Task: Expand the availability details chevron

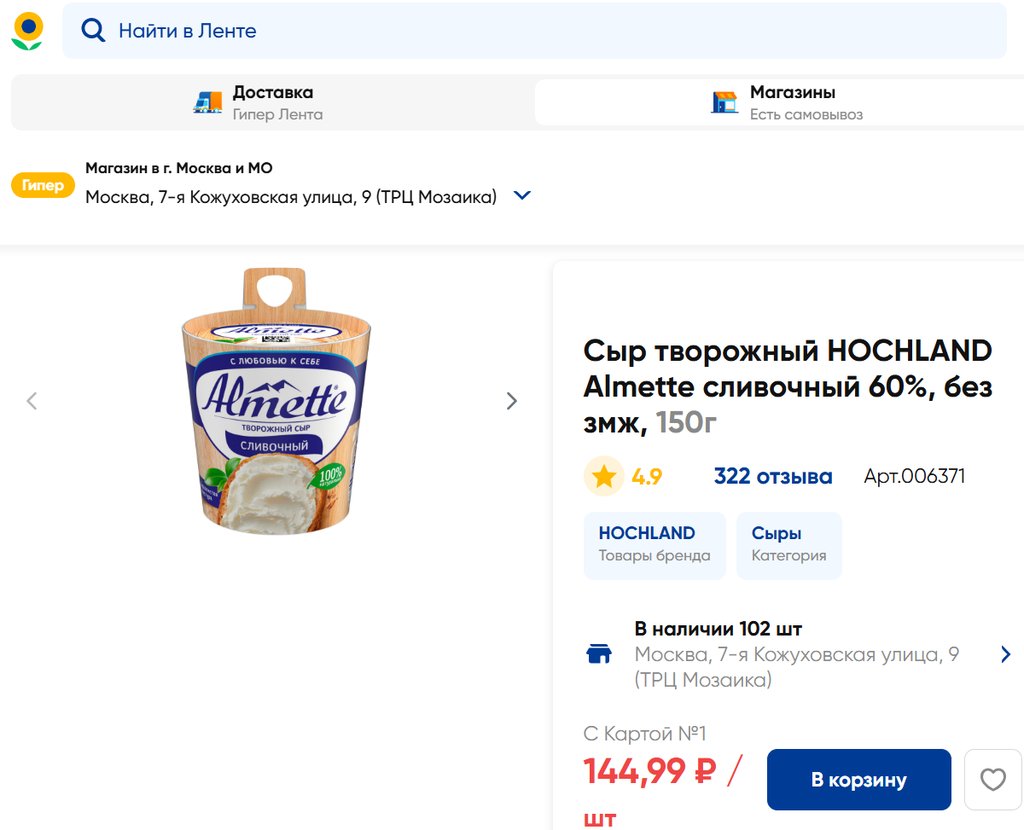Action: (x=1005, y=654)
